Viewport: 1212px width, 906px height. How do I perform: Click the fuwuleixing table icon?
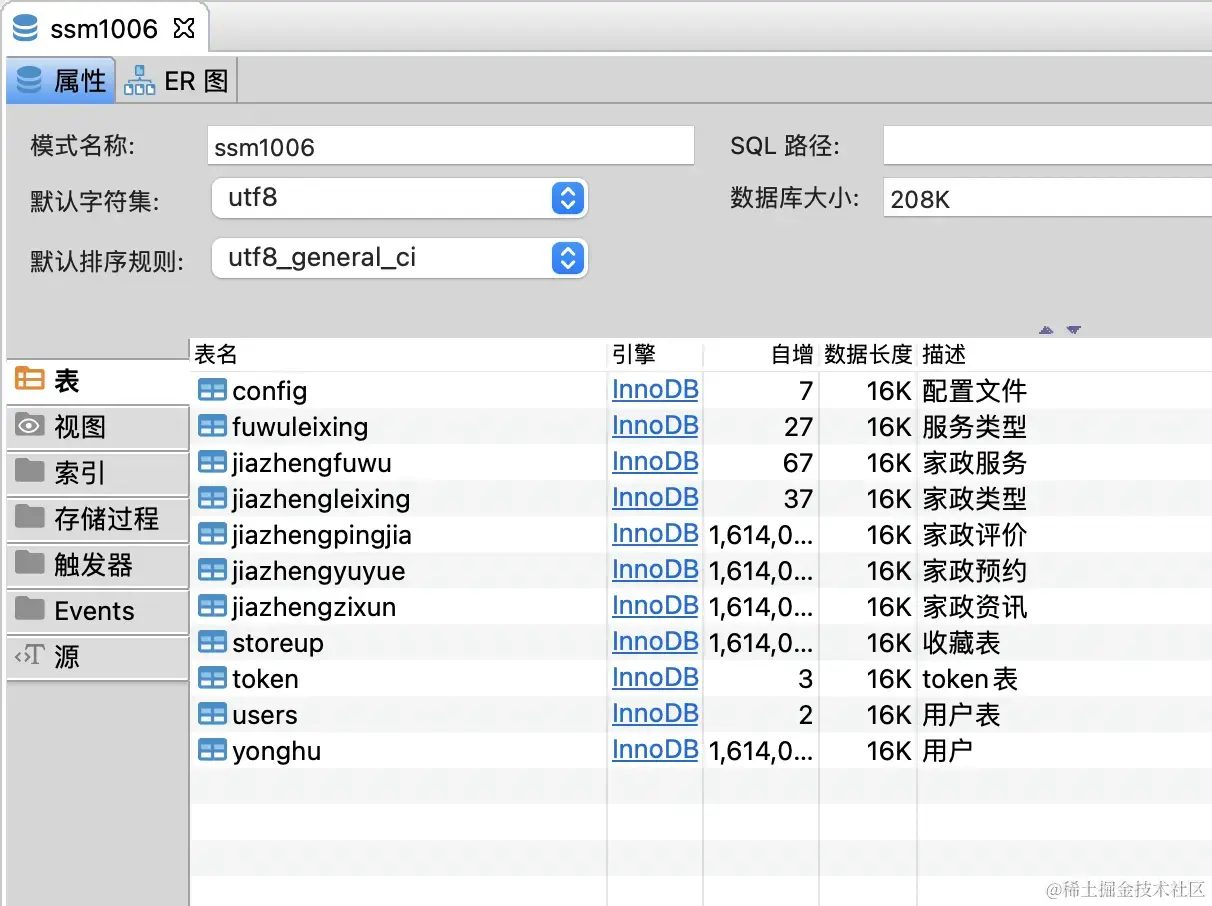pyautogui.click(x=212, y=427)
